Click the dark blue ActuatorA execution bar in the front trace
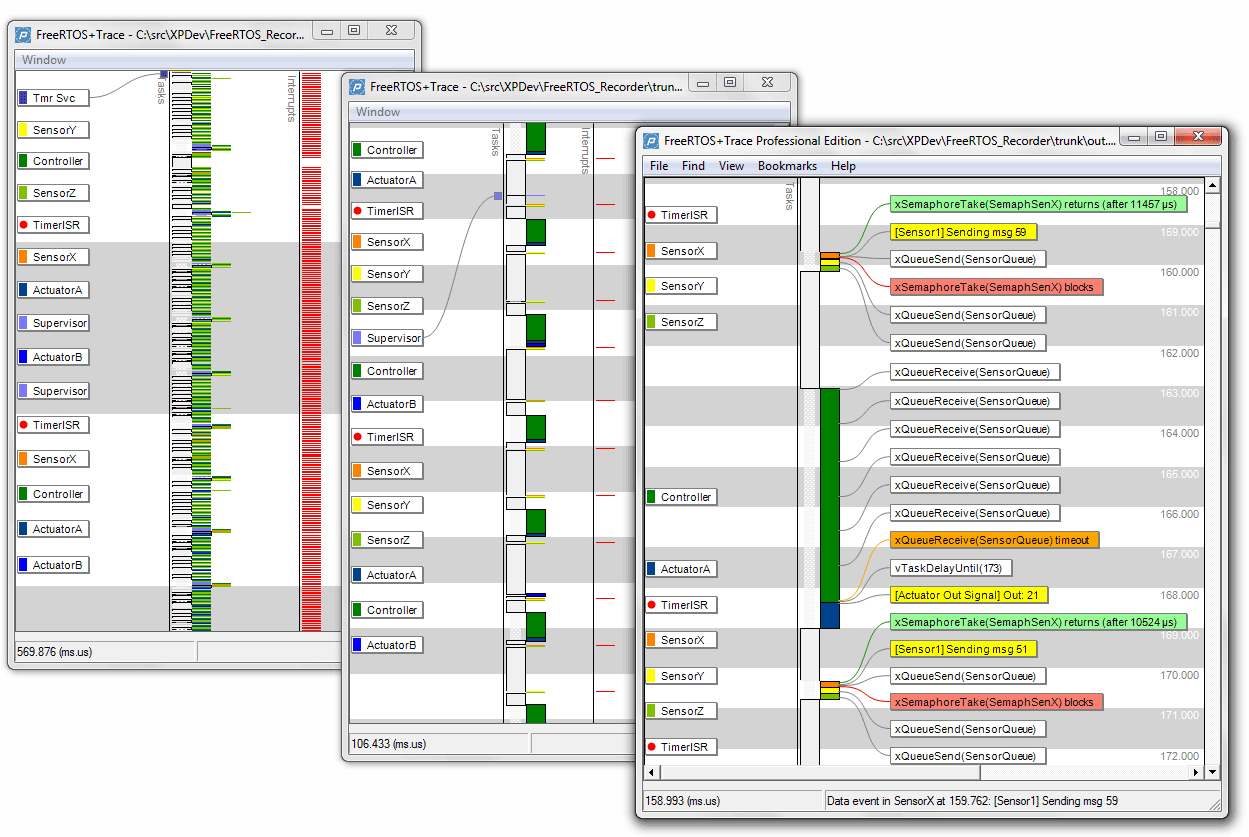The height and width of the screenshot is (837, 1249). tap(829, 615)
